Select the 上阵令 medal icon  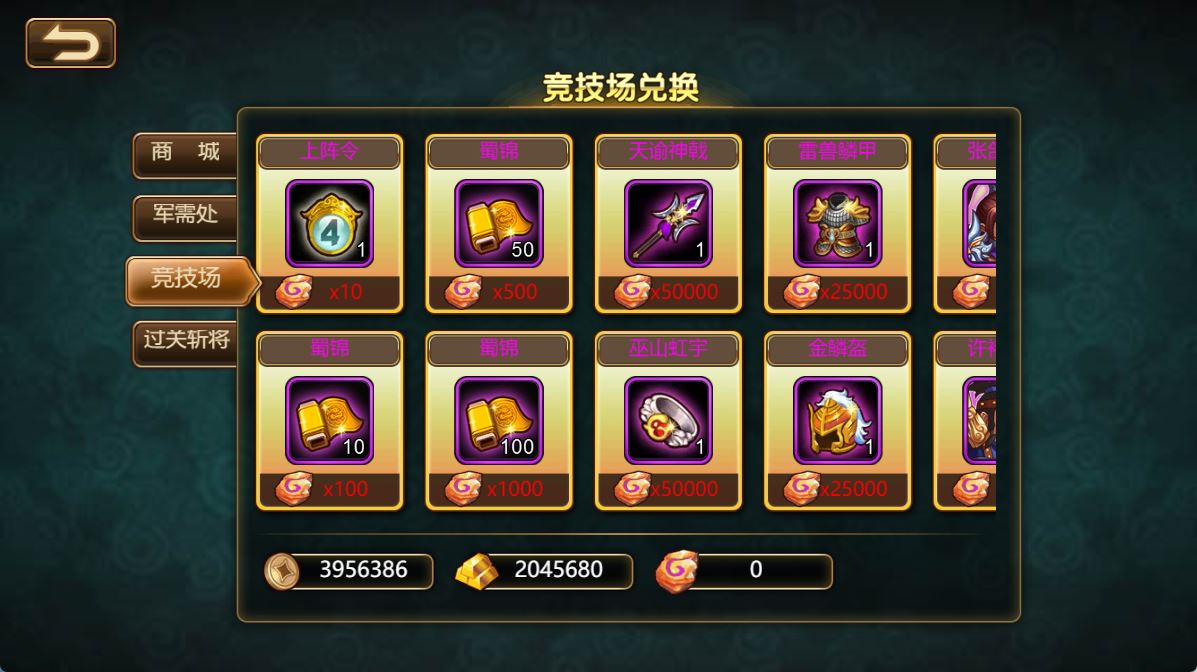(x=329, y=223)
